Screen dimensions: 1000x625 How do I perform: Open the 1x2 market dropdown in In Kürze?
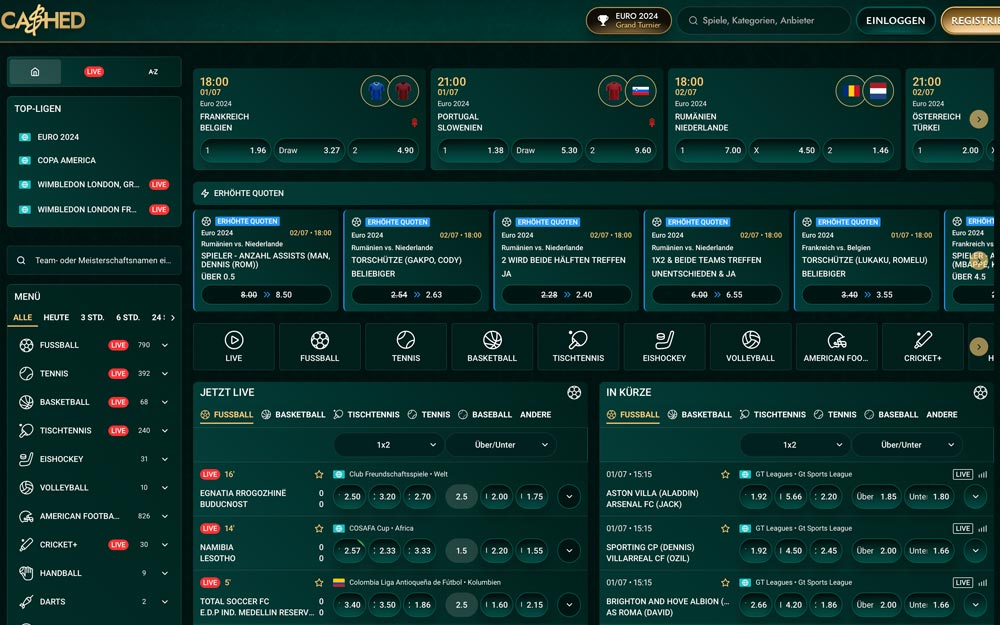point(794,445)
